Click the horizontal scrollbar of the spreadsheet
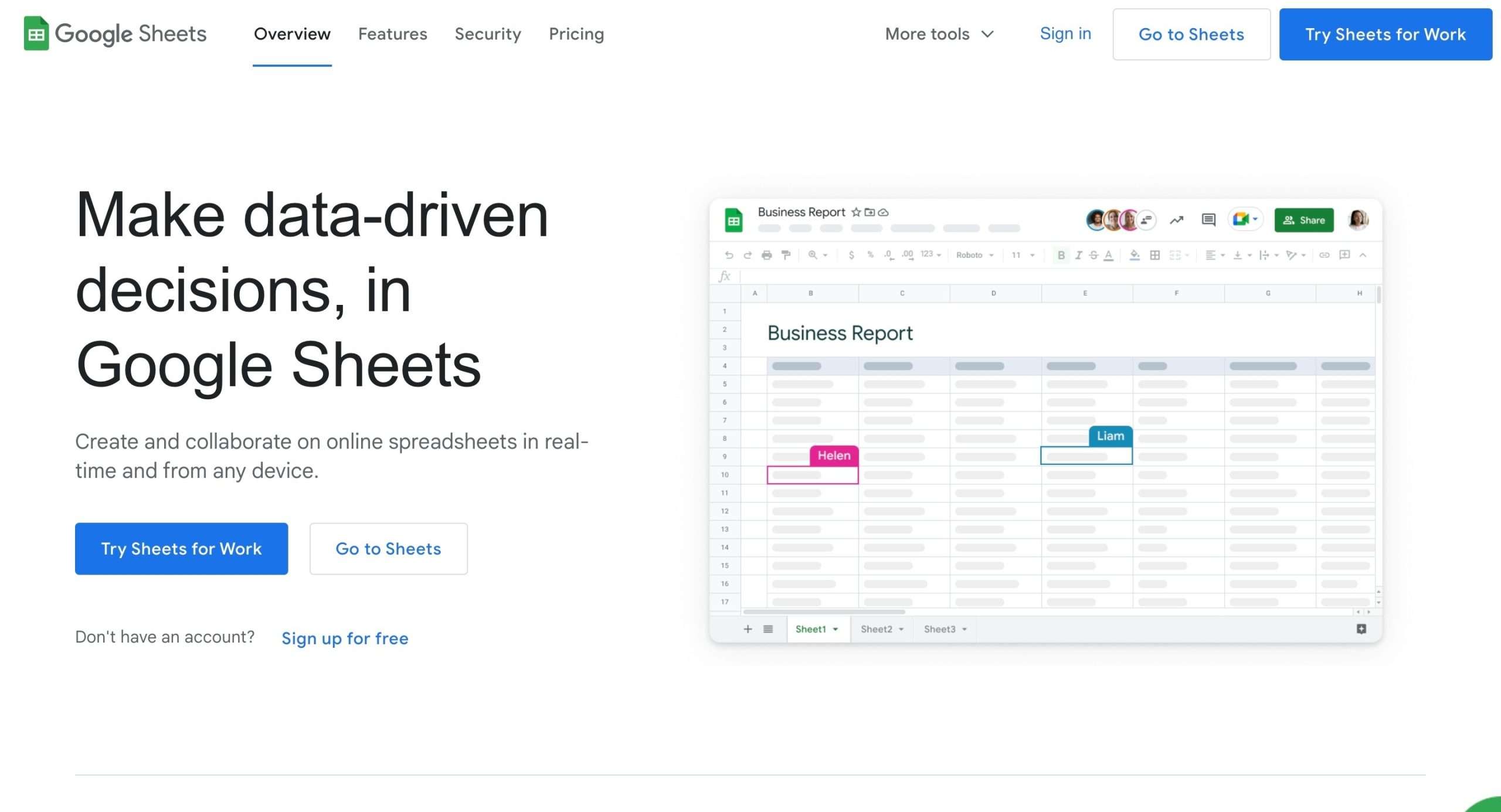Image resolution: width=1501 pixels, height=812 pixels. click(824, 612)
